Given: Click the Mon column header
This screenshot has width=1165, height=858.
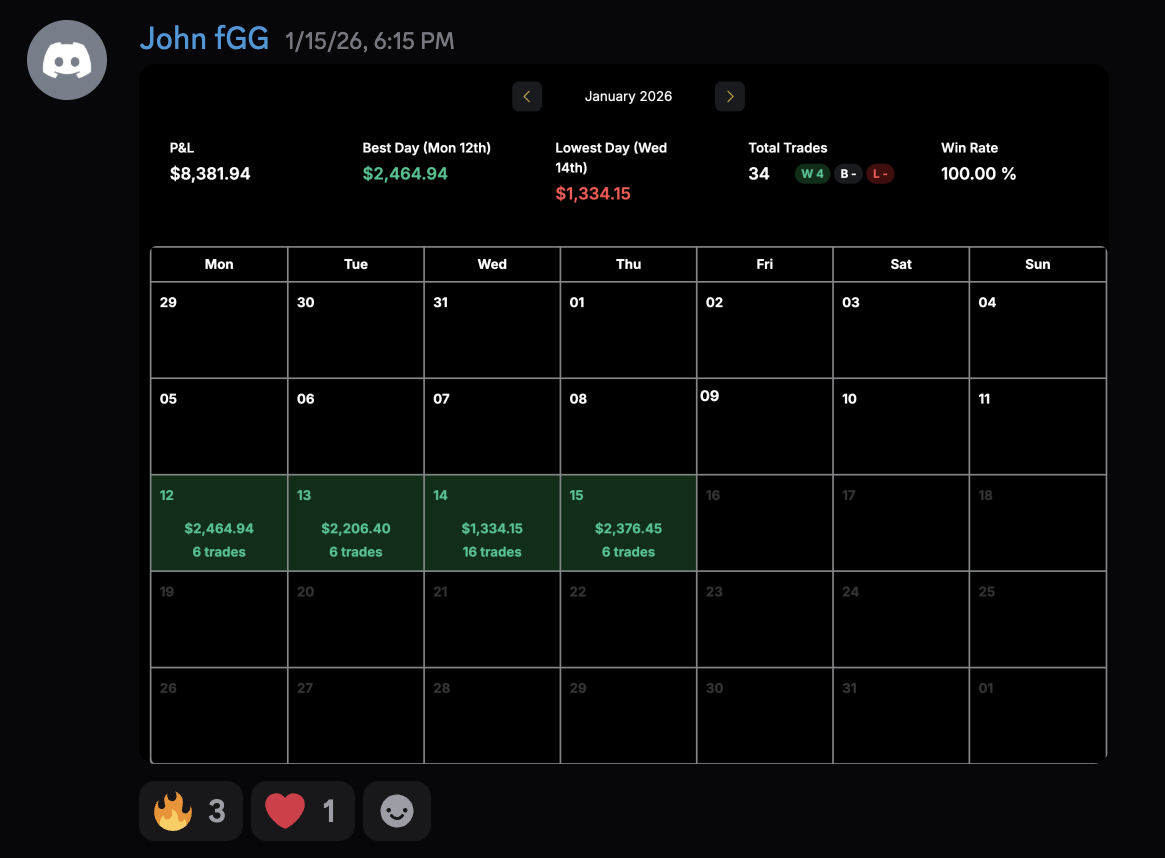Looking at the screenshot, I should pos(219,264).
